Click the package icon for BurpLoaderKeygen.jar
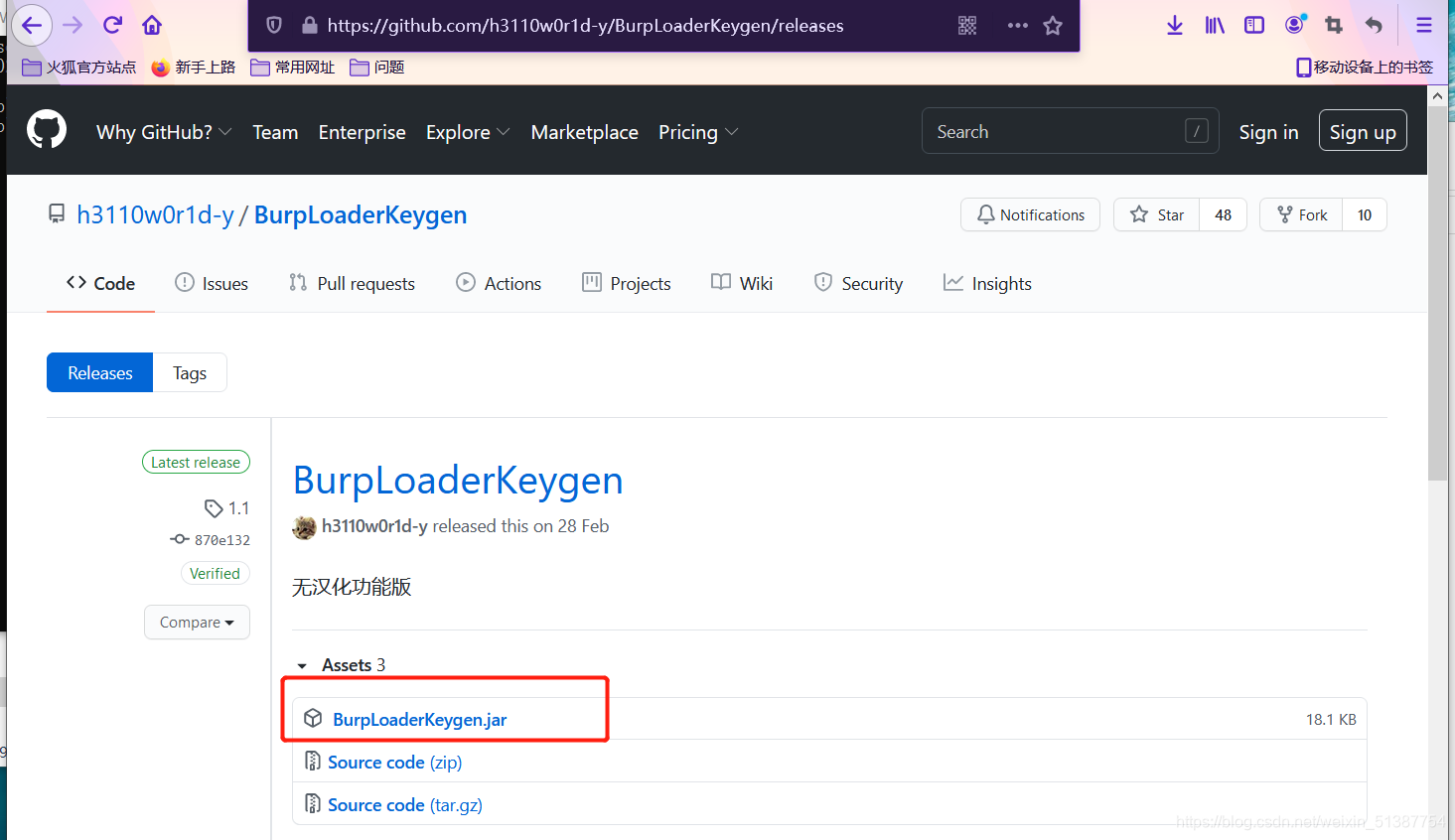 pos(313,718)
